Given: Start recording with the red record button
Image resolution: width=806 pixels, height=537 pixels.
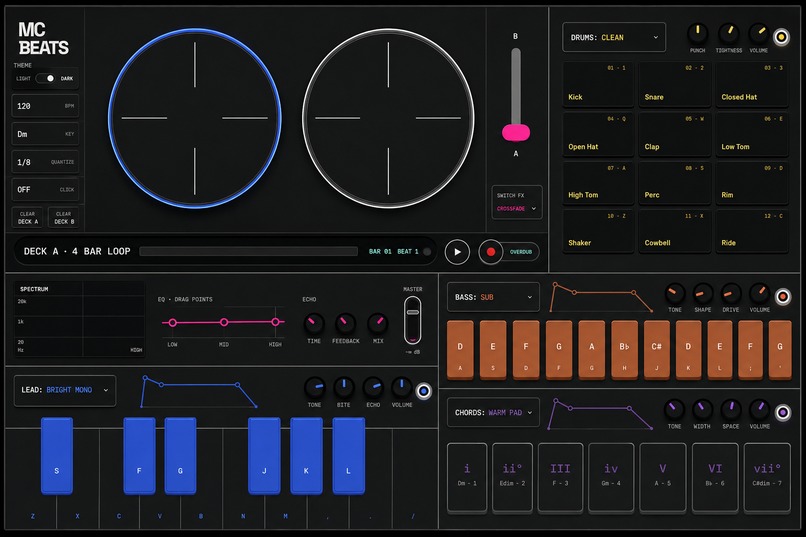Looking at the screenshot, I should (490, 252).
